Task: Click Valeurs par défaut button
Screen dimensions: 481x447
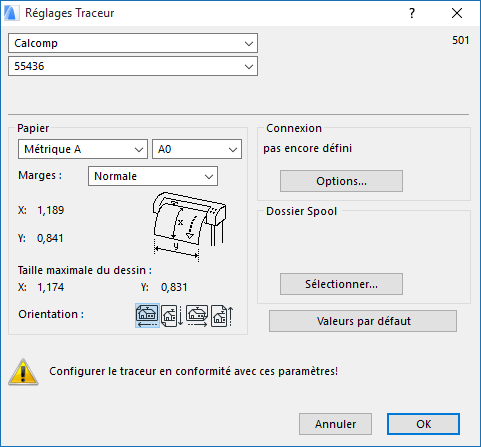Action: [363, 321]
